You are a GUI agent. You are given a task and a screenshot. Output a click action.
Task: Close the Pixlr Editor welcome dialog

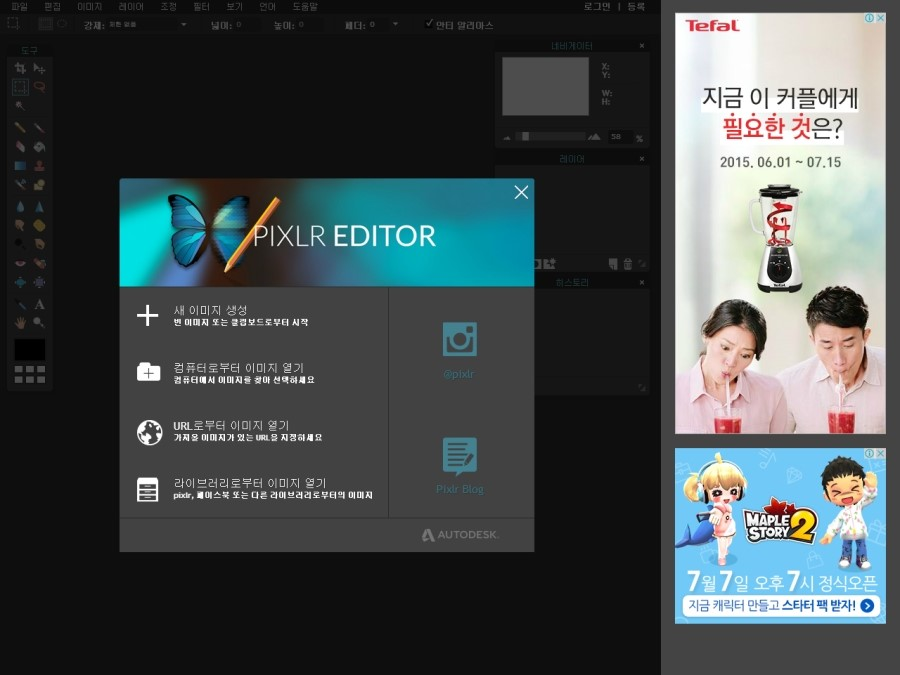pos(521,192)
